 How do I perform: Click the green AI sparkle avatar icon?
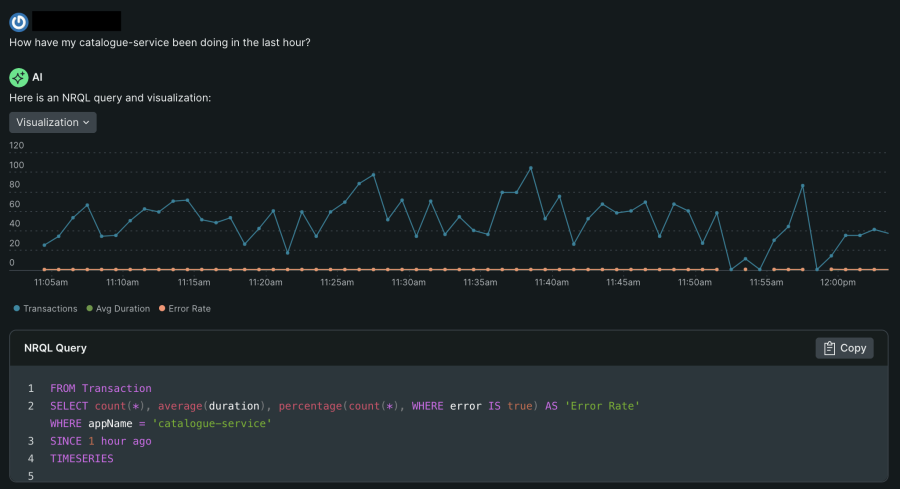[x=19, y=77]
